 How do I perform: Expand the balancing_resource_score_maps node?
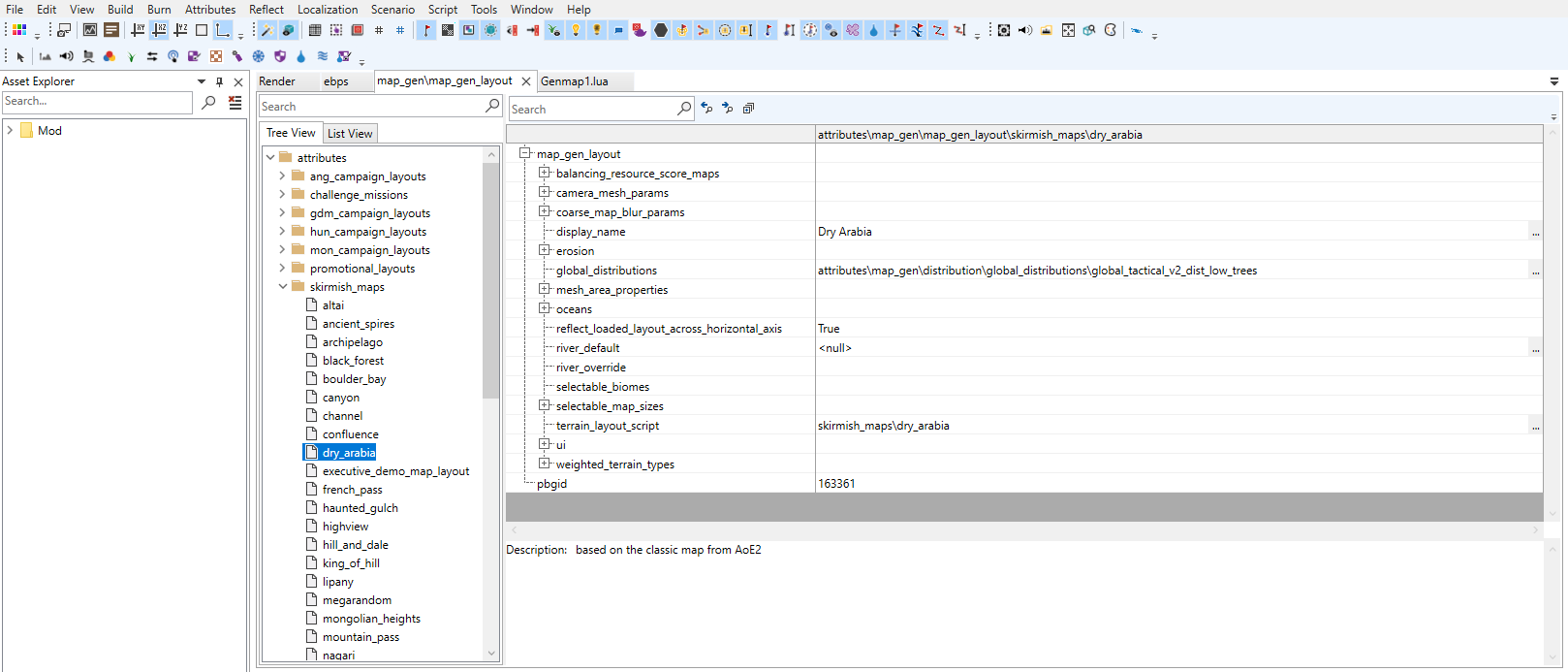[x=545, y=173]
